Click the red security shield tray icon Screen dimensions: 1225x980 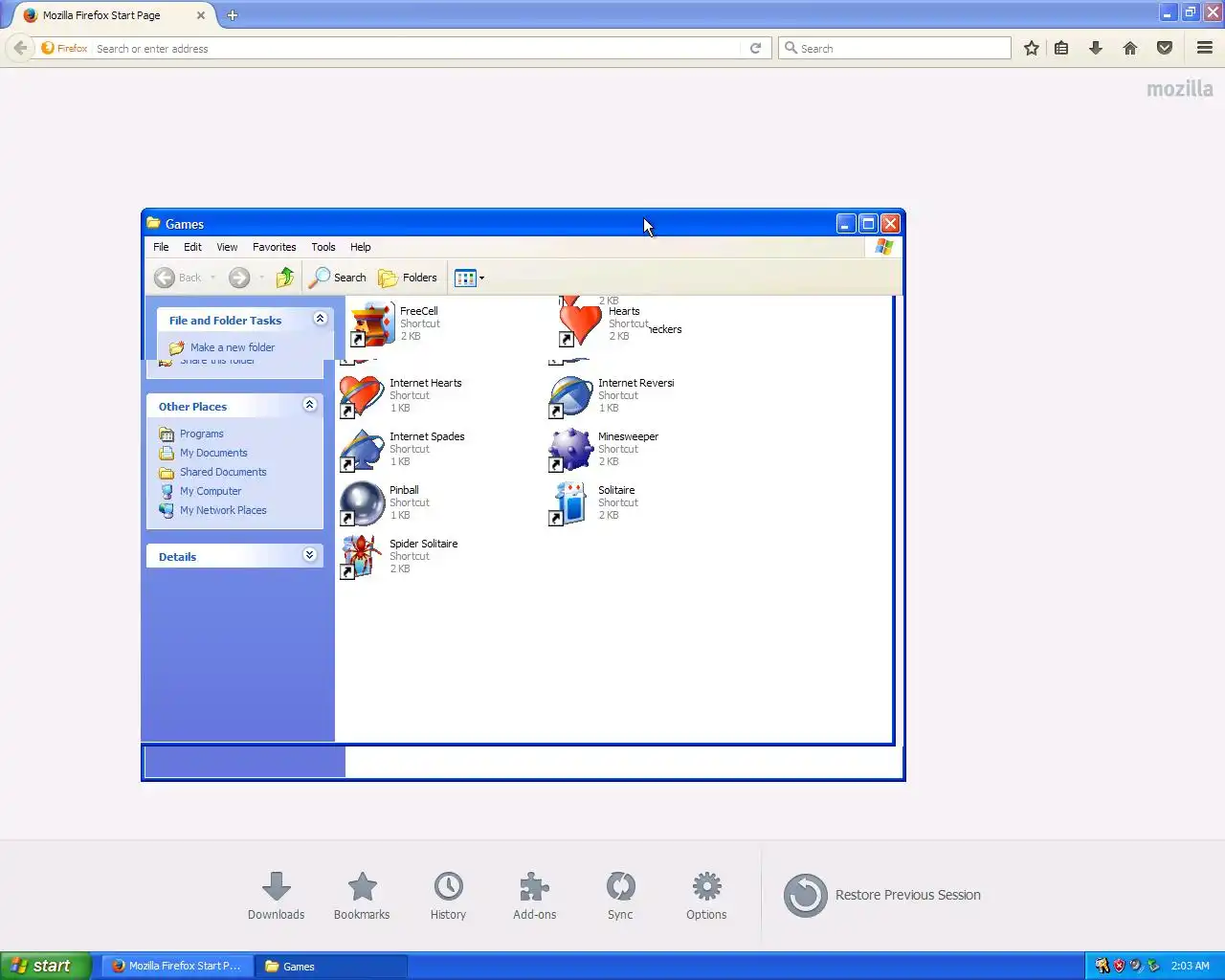[x=1119, y=966]
